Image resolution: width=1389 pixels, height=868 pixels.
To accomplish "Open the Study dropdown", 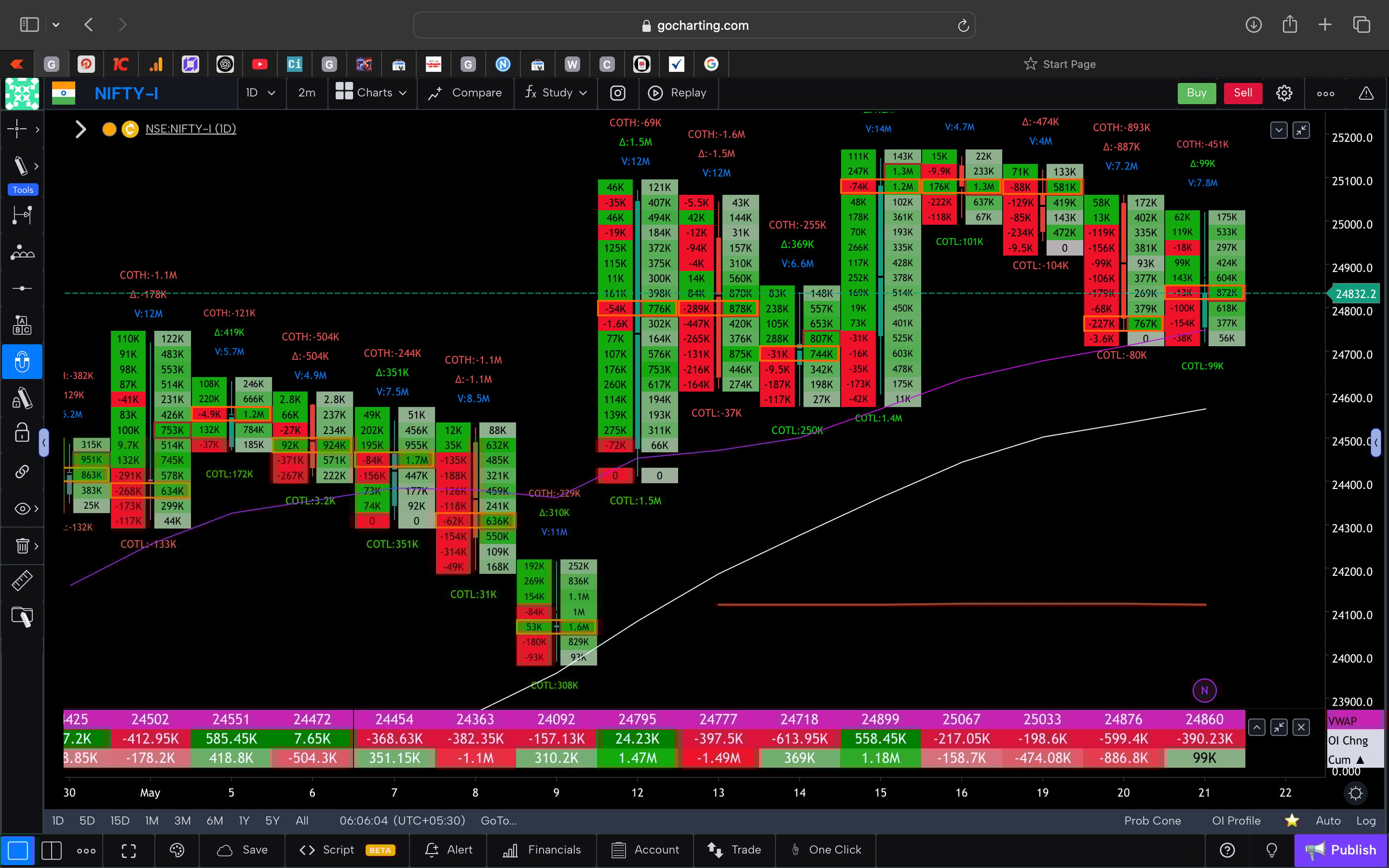I will (555, 92).
